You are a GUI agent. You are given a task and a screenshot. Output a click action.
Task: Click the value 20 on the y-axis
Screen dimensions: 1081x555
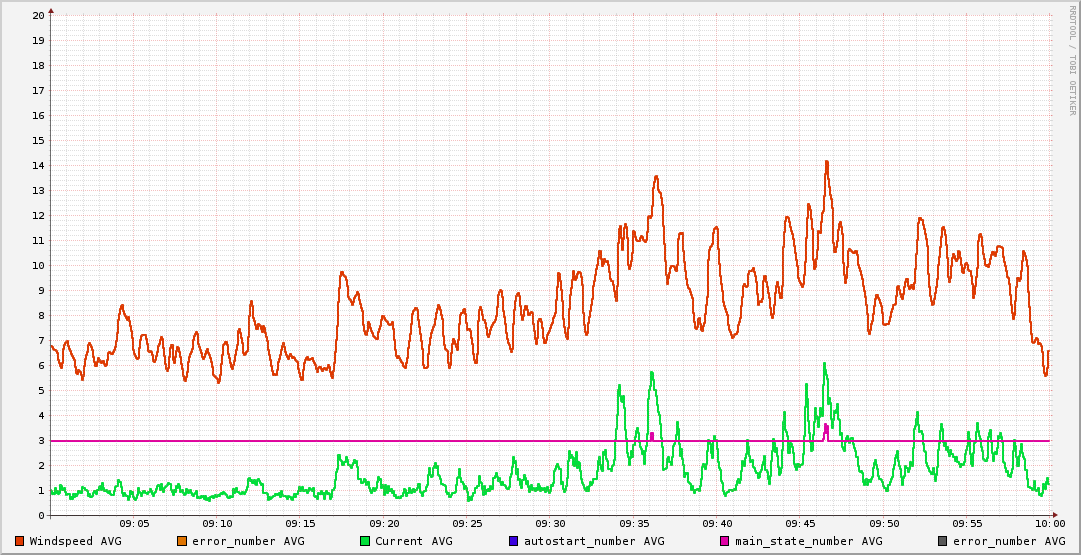(38, 16)
